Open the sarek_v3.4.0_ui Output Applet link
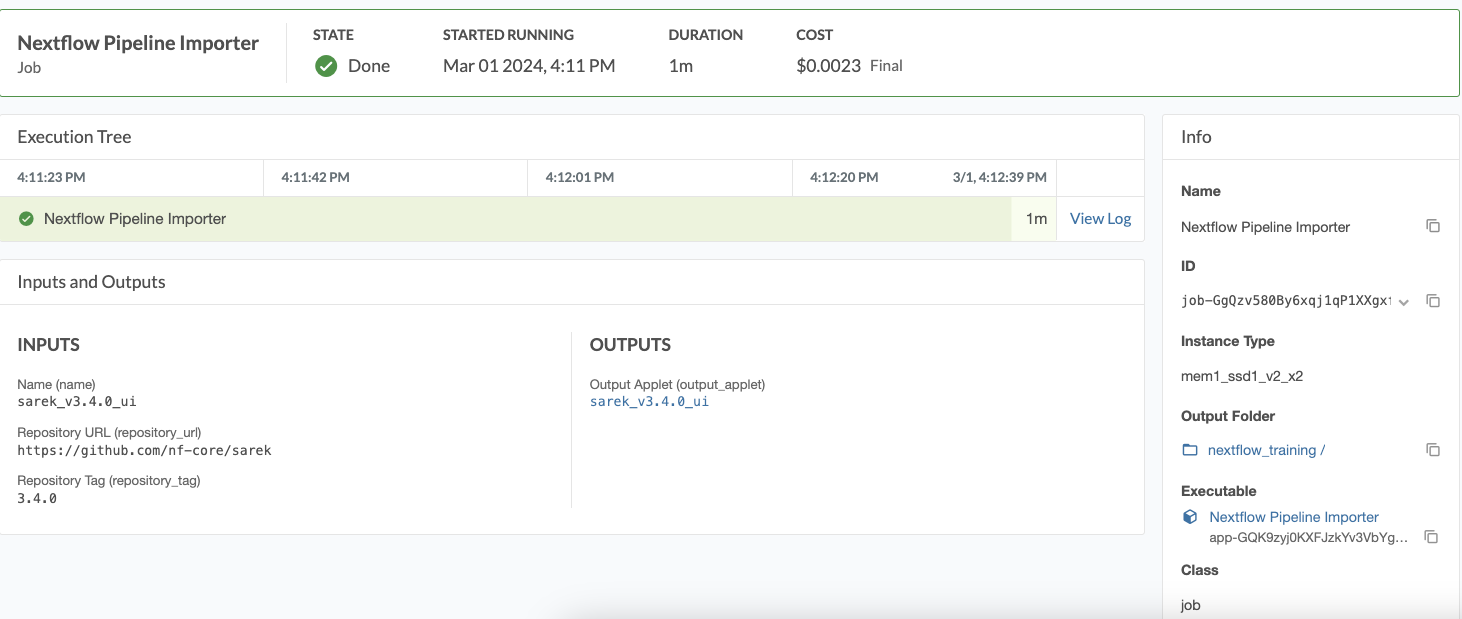1462x619 pixels. (x=649, y=401)
